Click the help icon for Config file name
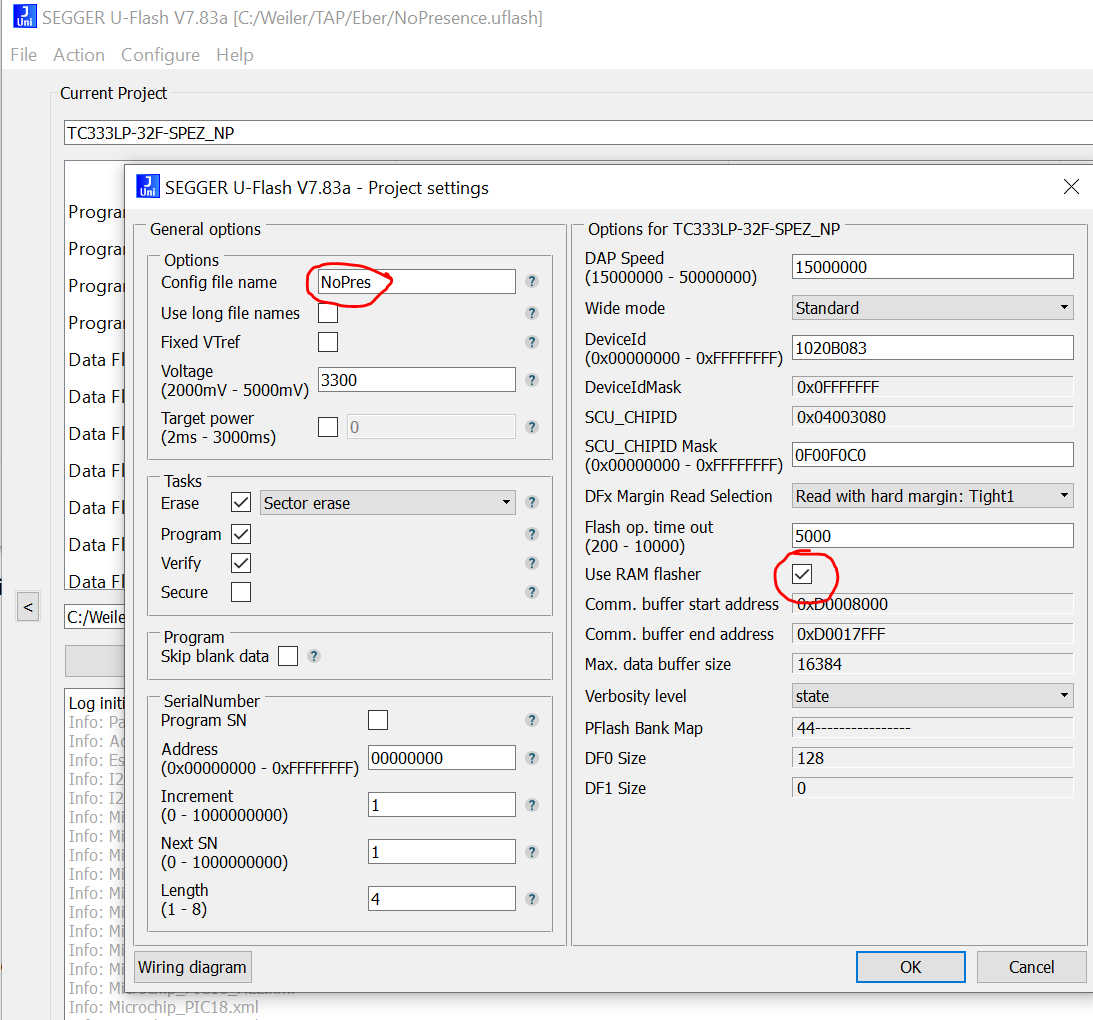This screenshot has width=1093, height=1020. pyautogui.click(x=532, y=281)
